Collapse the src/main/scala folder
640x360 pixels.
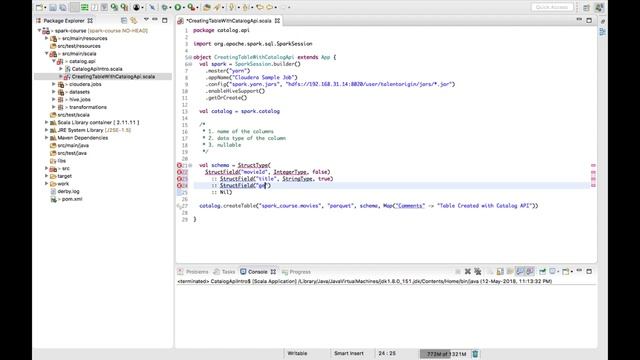(x=47, y=53)
